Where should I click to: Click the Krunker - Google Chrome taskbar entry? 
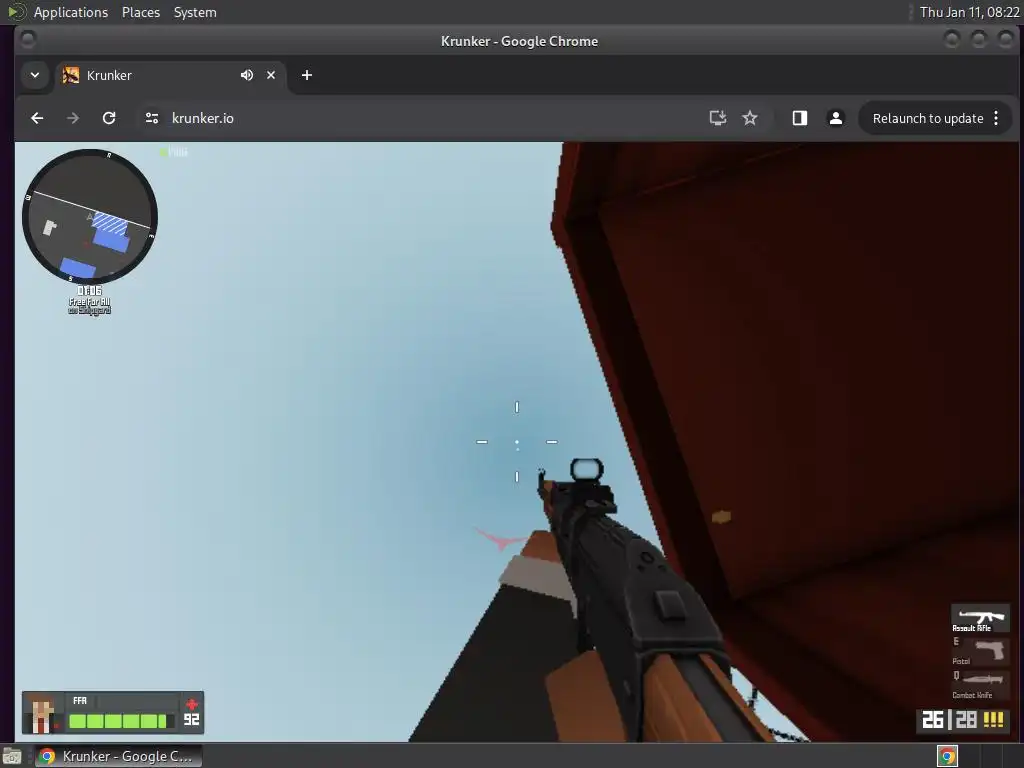(118, 756)
